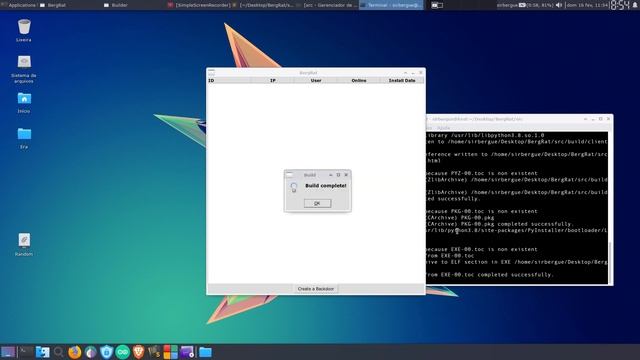Screen dimensions: 640x360
Task: Open the dollar-sign terminal icon in dock
Action: [154, 352]
